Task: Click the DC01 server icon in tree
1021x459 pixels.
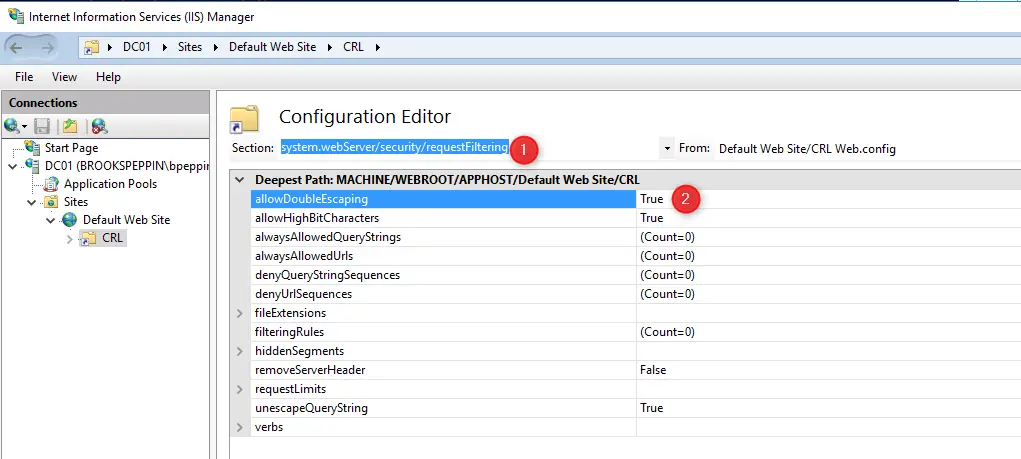Action: coord(32,165)
